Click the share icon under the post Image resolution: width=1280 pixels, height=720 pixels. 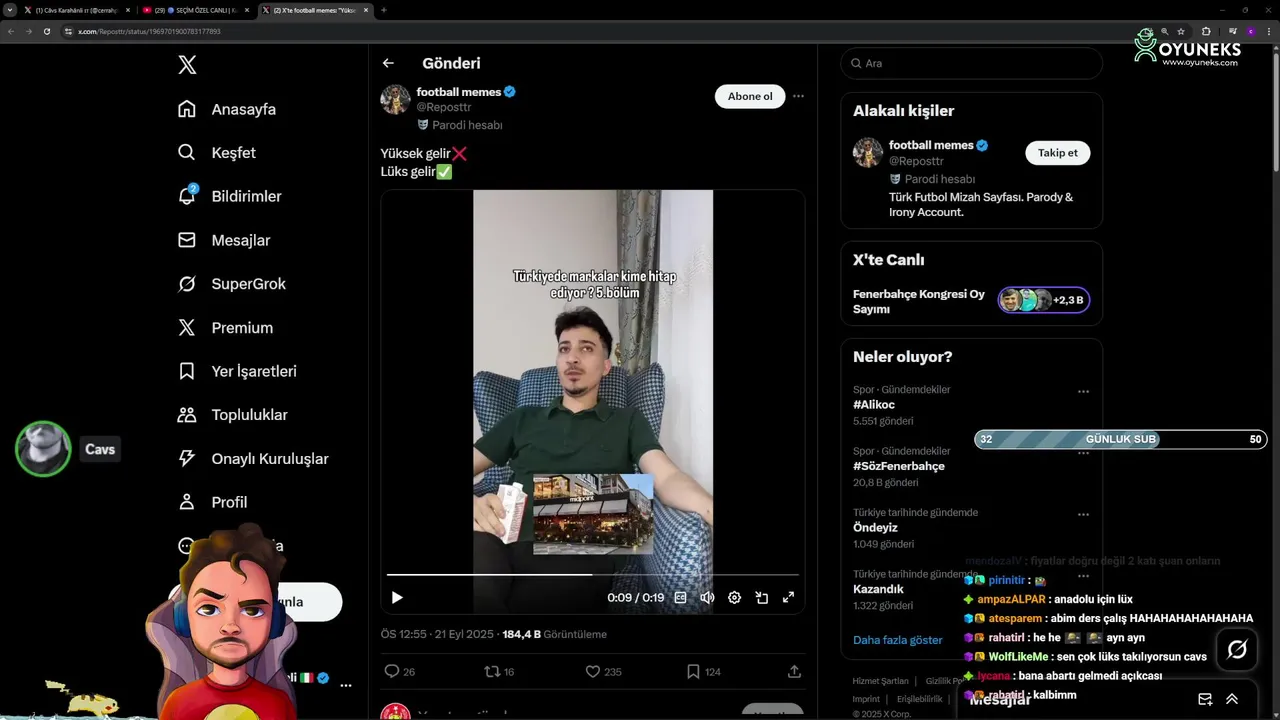[794, 671]
